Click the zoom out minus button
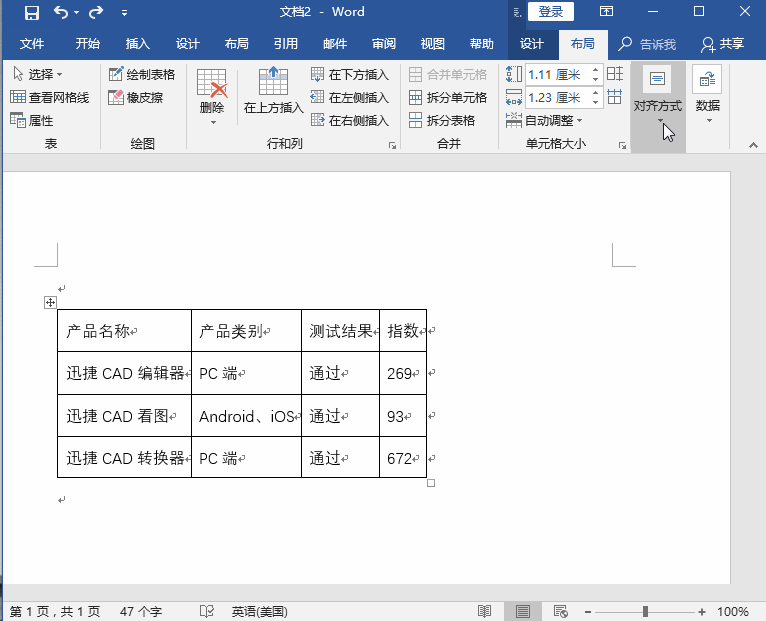 (588, 612)
